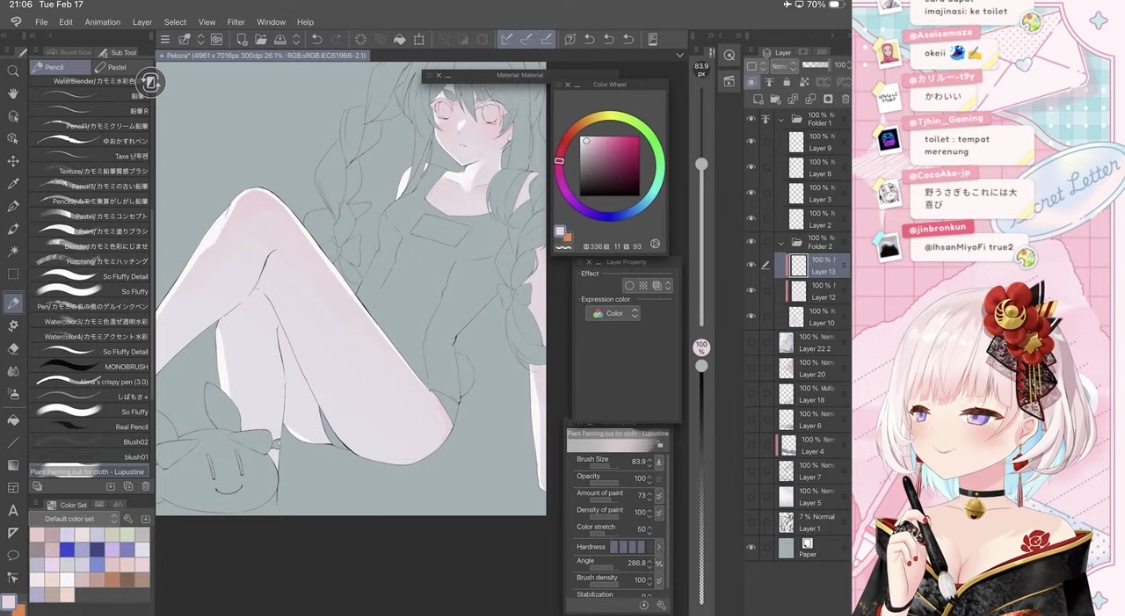Screen dimensions: 1125x616
Task: Select Layer 12 thumbnail
Action: click(x=798, y=291)
